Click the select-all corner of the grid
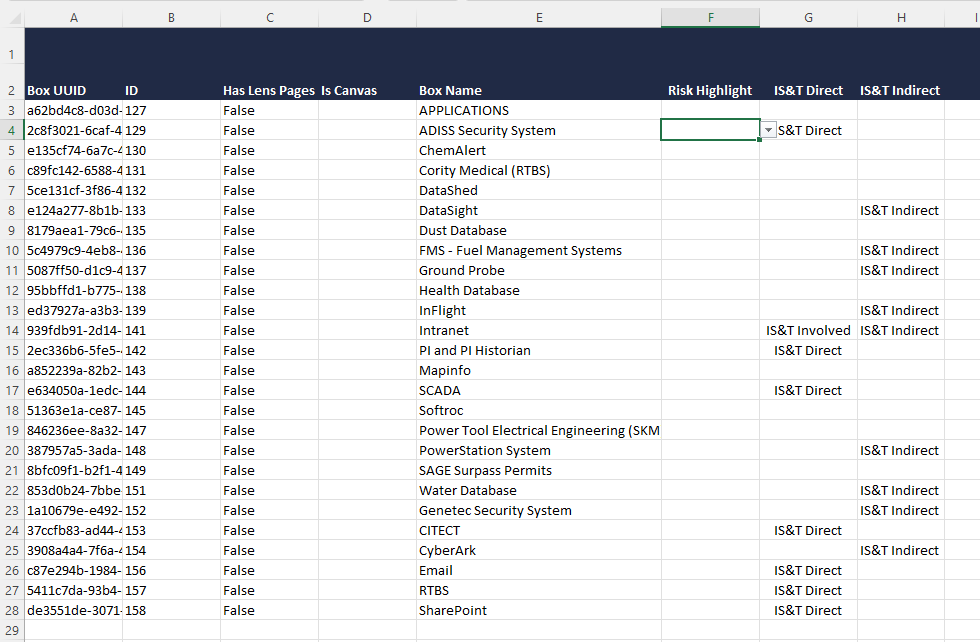Screen dimensions: 980x642 [11, 17]
